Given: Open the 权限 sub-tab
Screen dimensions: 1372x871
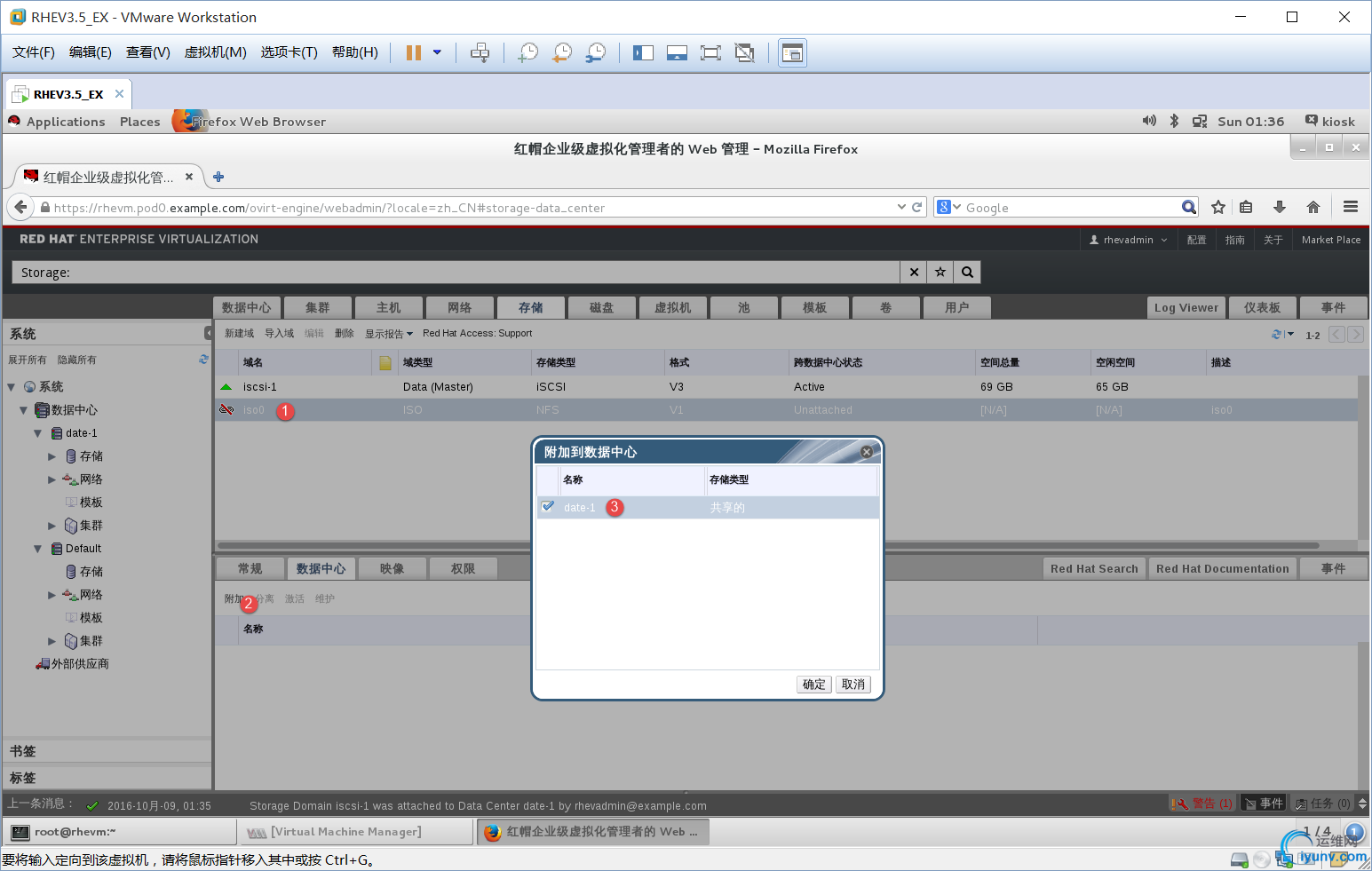Looking at the screenshot, I should pos(464,568).
